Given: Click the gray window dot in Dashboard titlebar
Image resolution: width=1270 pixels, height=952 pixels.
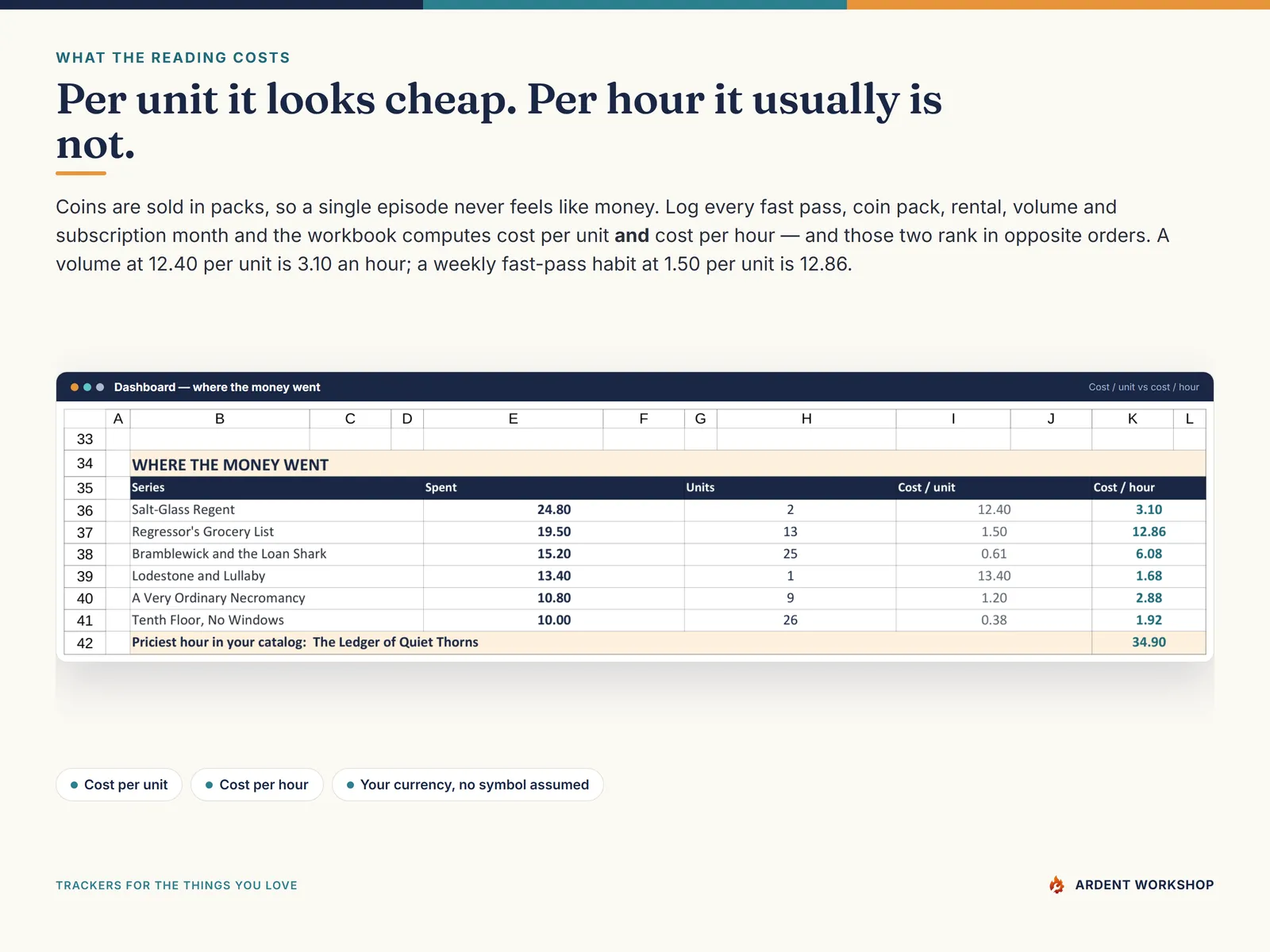Looking at the screenshot, I should [x=100, y=387].
